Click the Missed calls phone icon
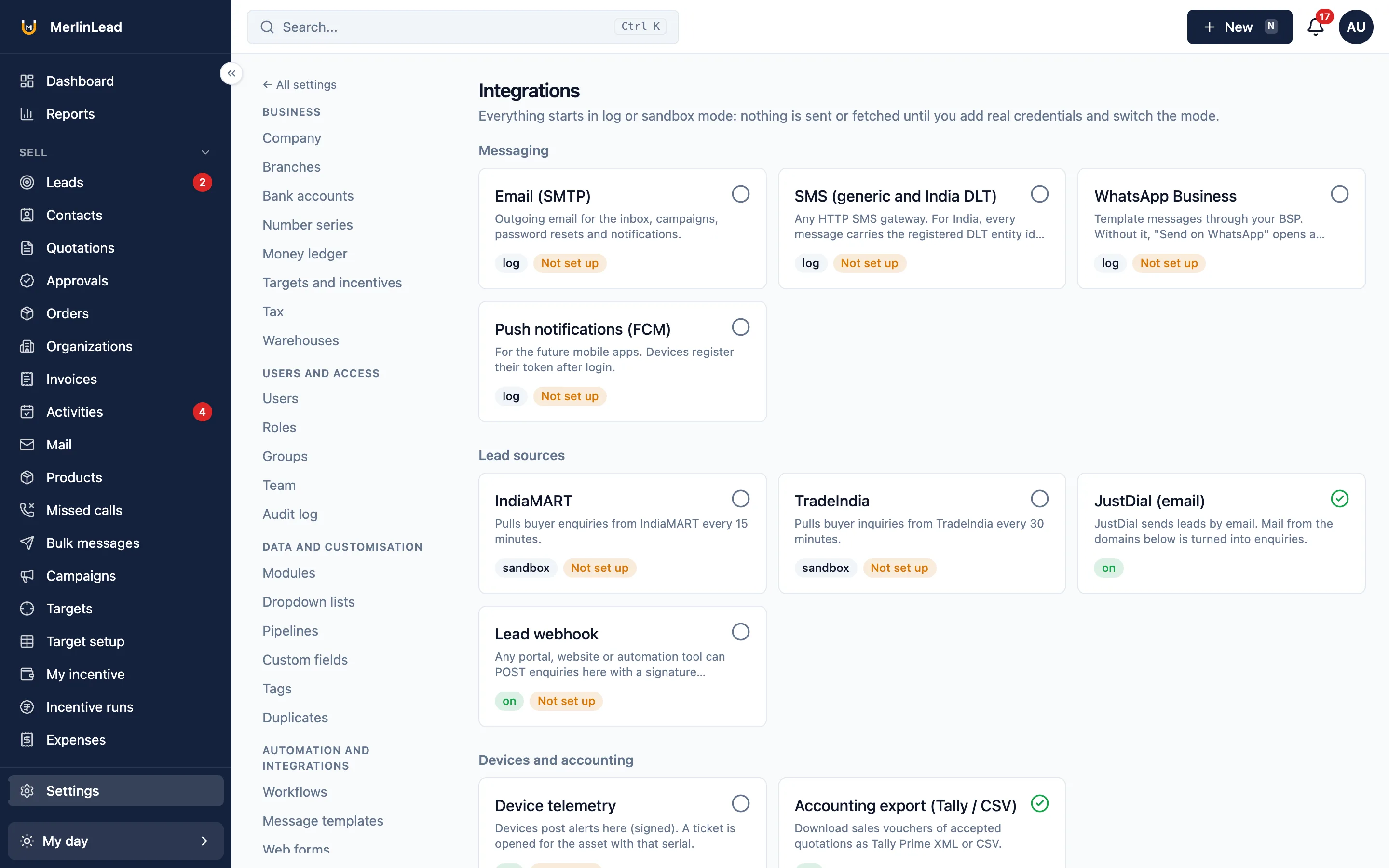Viewport: 1389px width, 868px height. click(27, 510)
